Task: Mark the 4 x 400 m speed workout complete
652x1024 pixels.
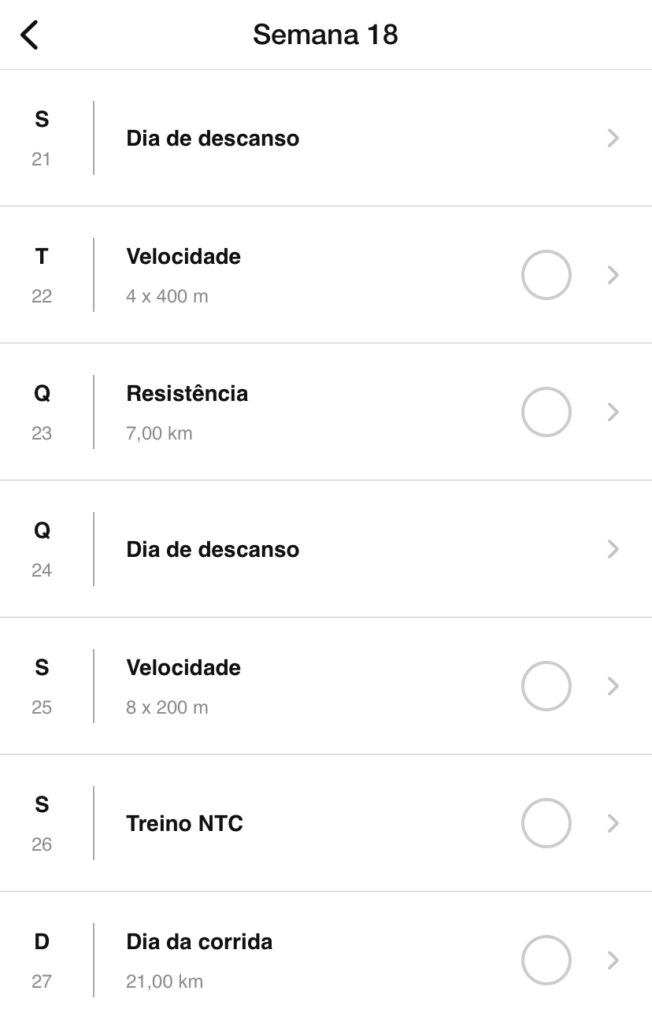Action: coord(547,275)
